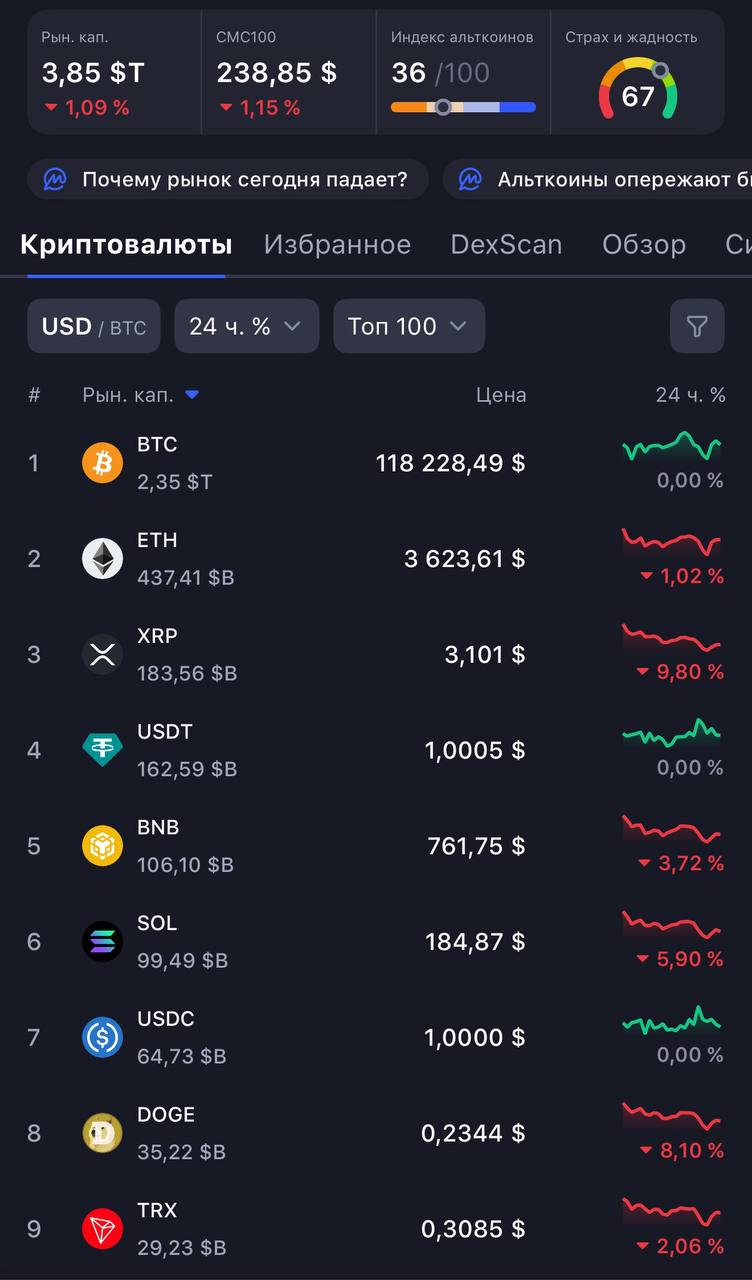Switch to the DexScan tab
Viewport: 752px width, 1280px height.
506,245
